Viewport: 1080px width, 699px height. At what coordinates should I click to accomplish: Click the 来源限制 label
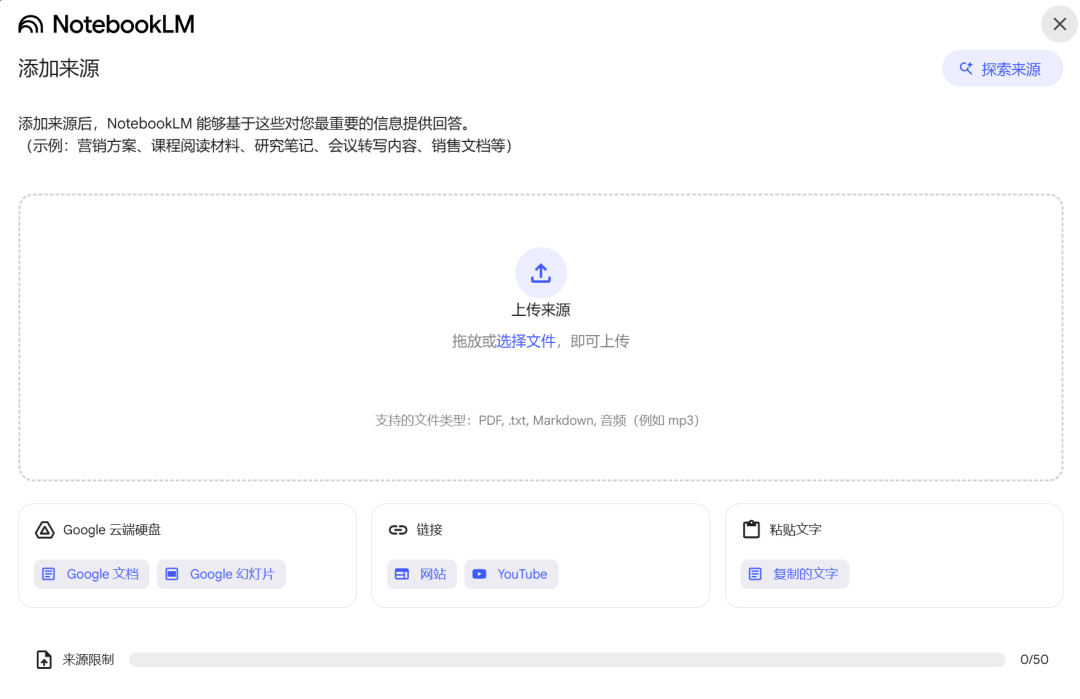88,660
